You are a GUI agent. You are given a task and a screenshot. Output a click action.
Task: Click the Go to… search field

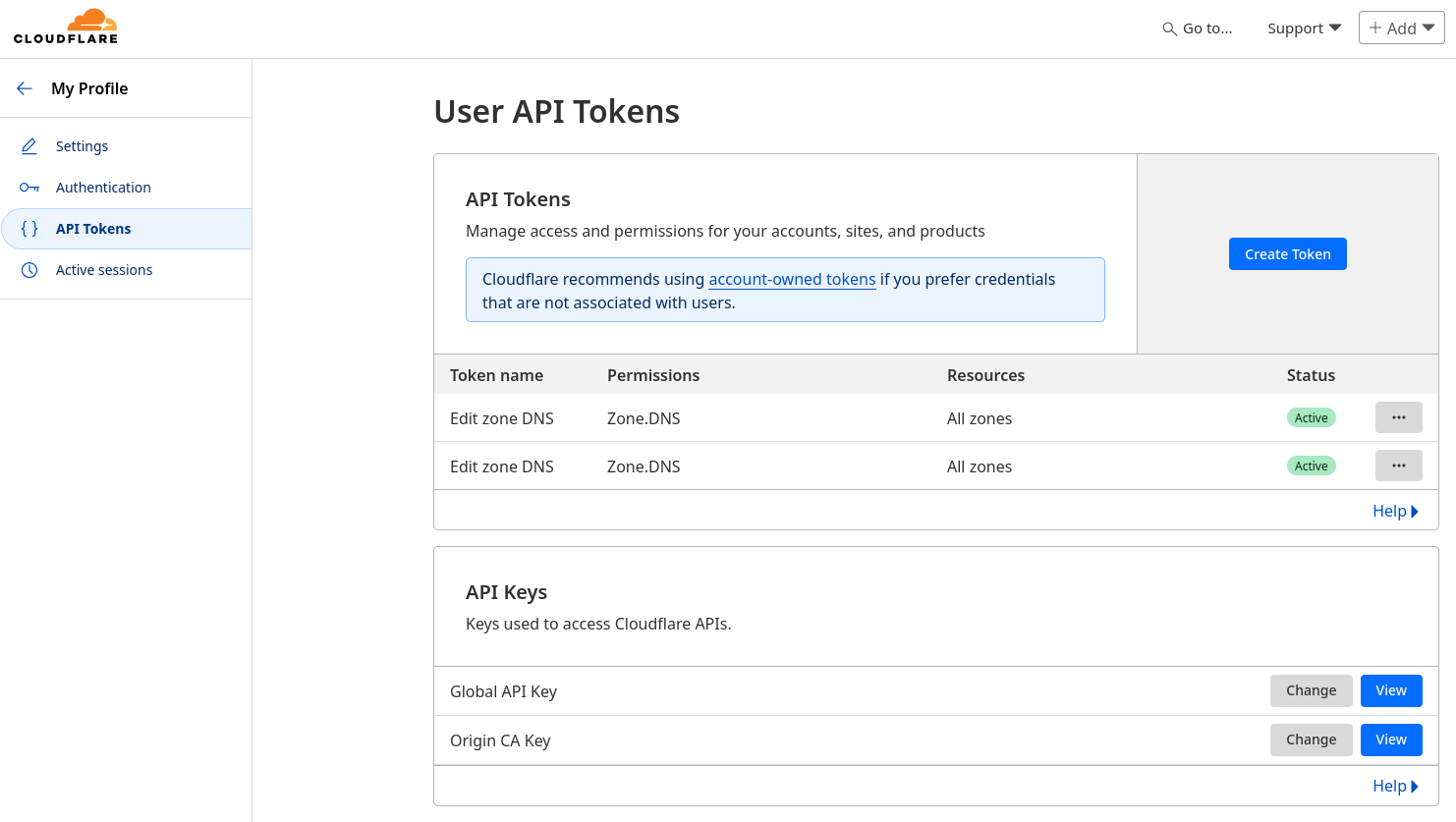1198,28
